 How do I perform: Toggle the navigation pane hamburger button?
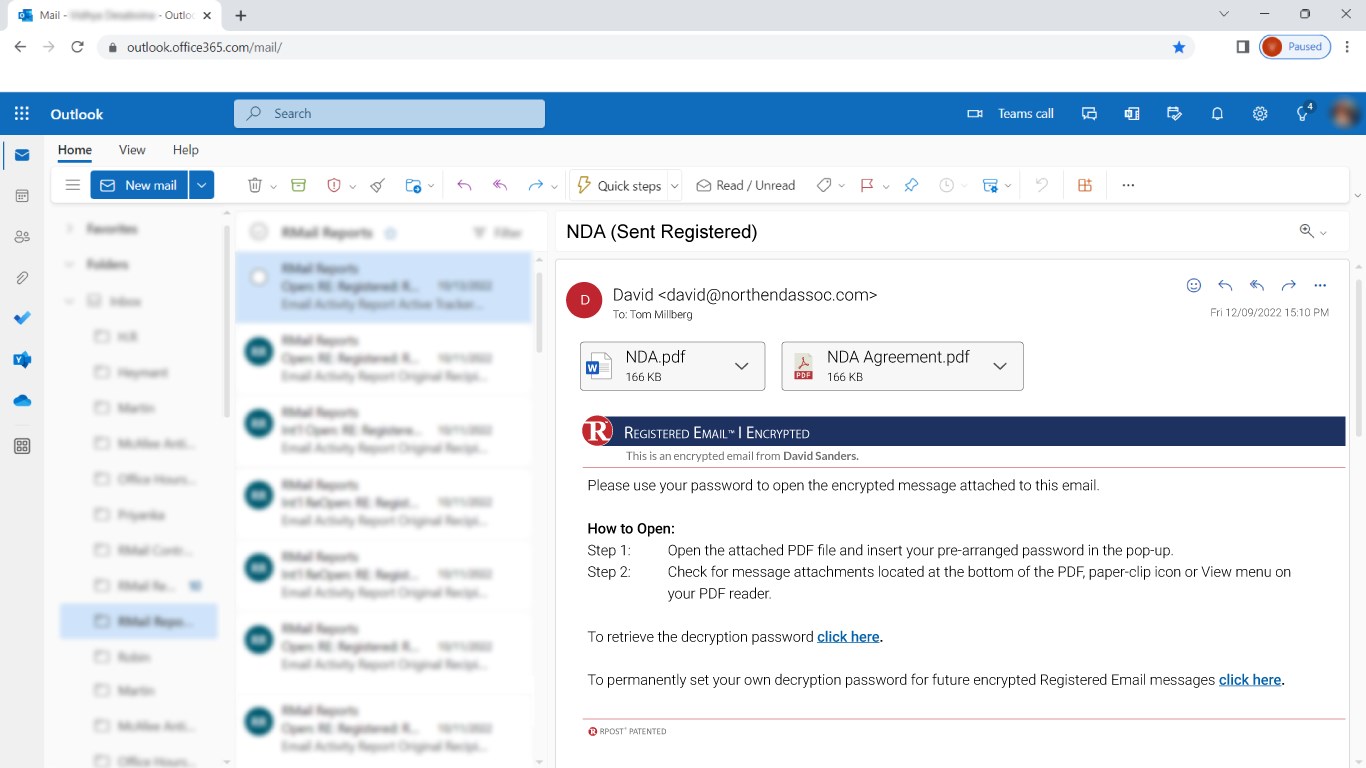coord(72,185)
